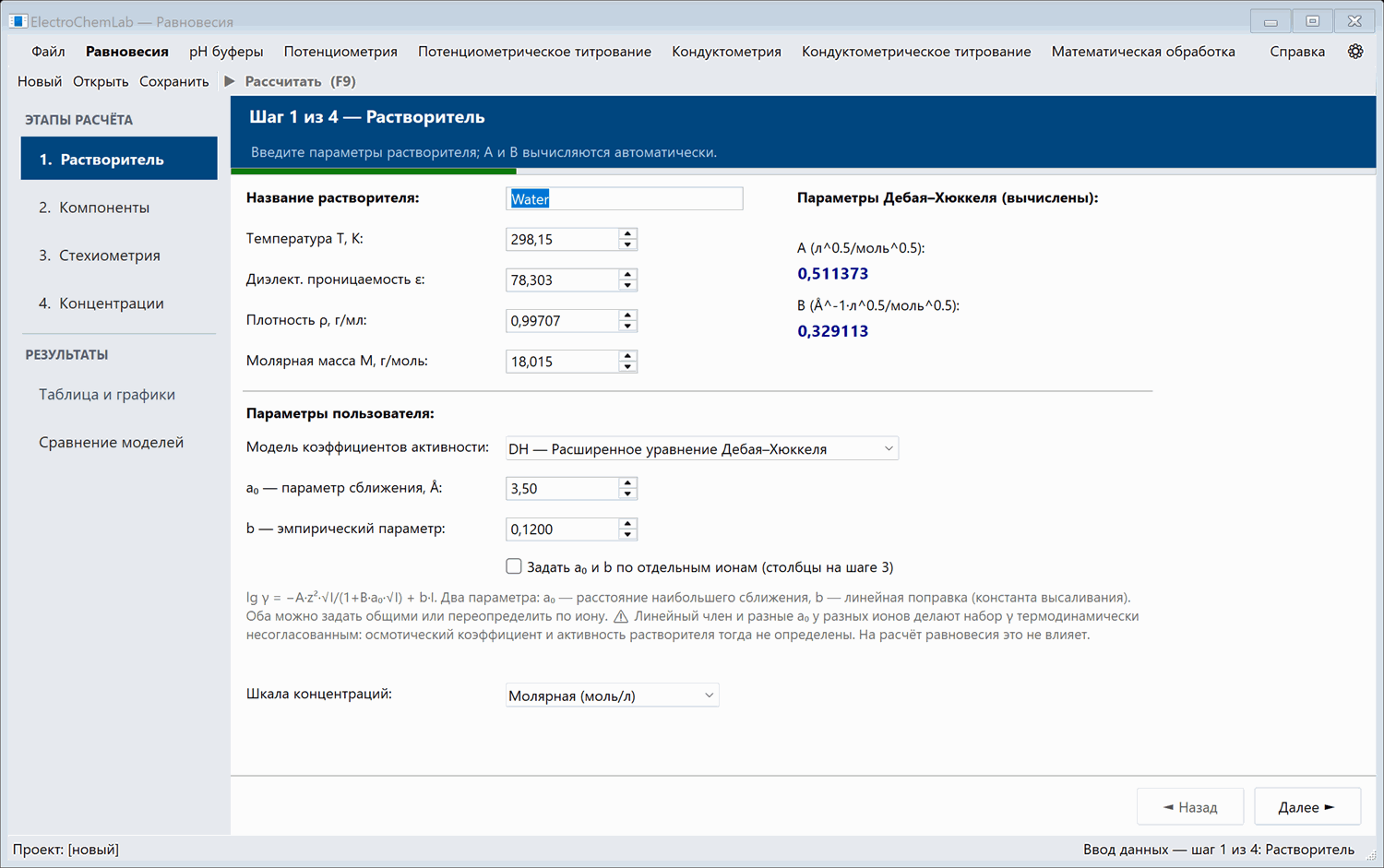Decrease Плотность ρ value with down arrow
Image resolution: width=1384 pixels, height=868 pixels.
point(627,326)
